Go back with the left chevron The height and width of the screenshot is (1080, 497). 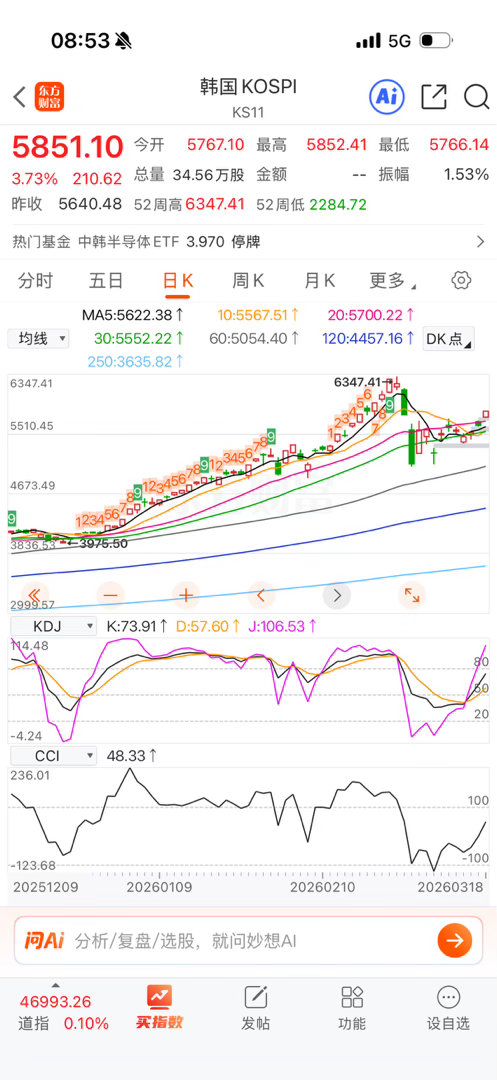(20, 97)
